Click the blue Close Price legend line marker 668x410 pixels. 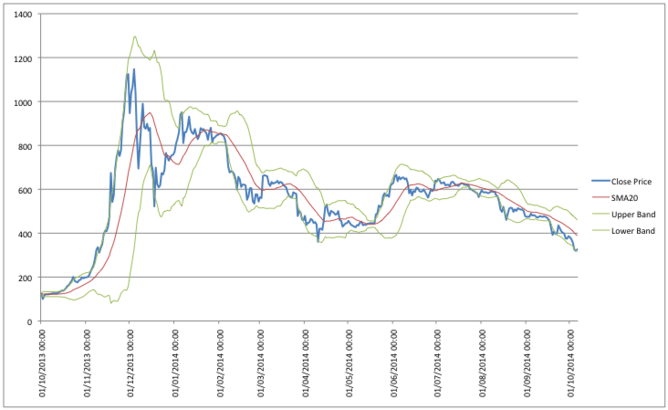598,182
